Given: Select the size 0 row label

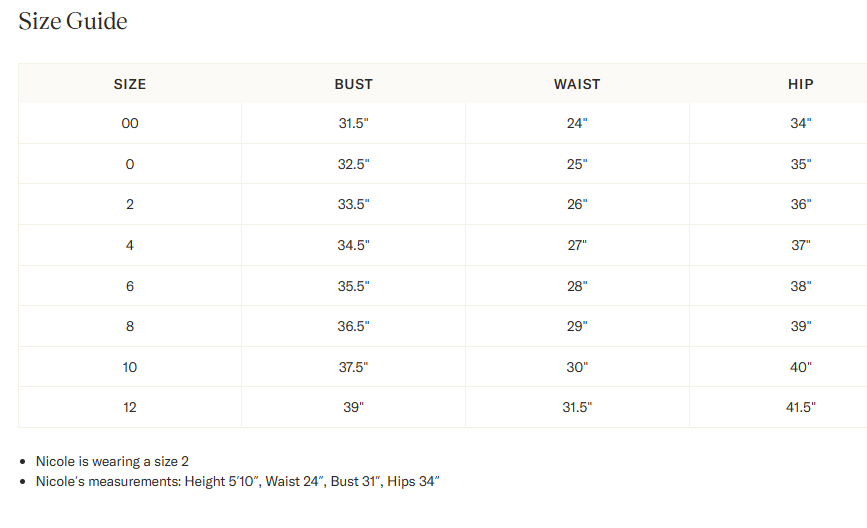Looking at the screenshot, I should [x=130, y=164].
